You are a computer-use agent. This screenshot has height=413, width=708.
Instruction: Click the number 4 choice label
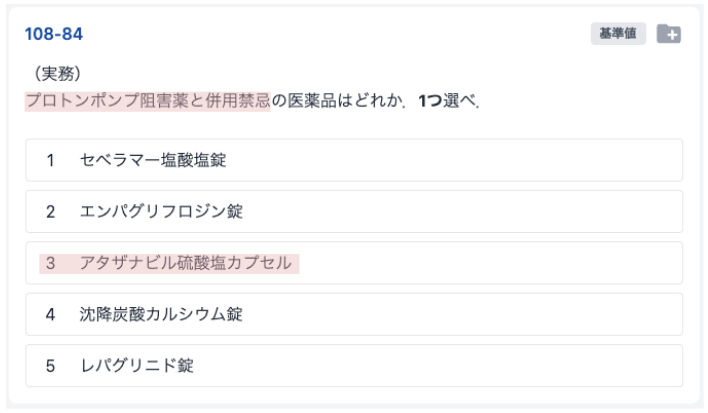(x=50, y=315)
